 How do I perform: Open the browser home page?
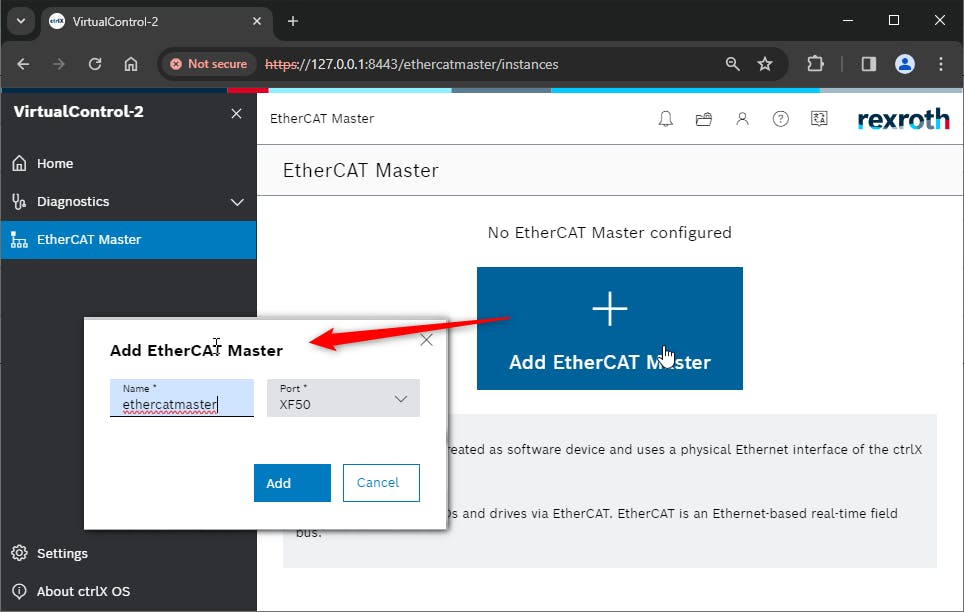click(131, 64)
